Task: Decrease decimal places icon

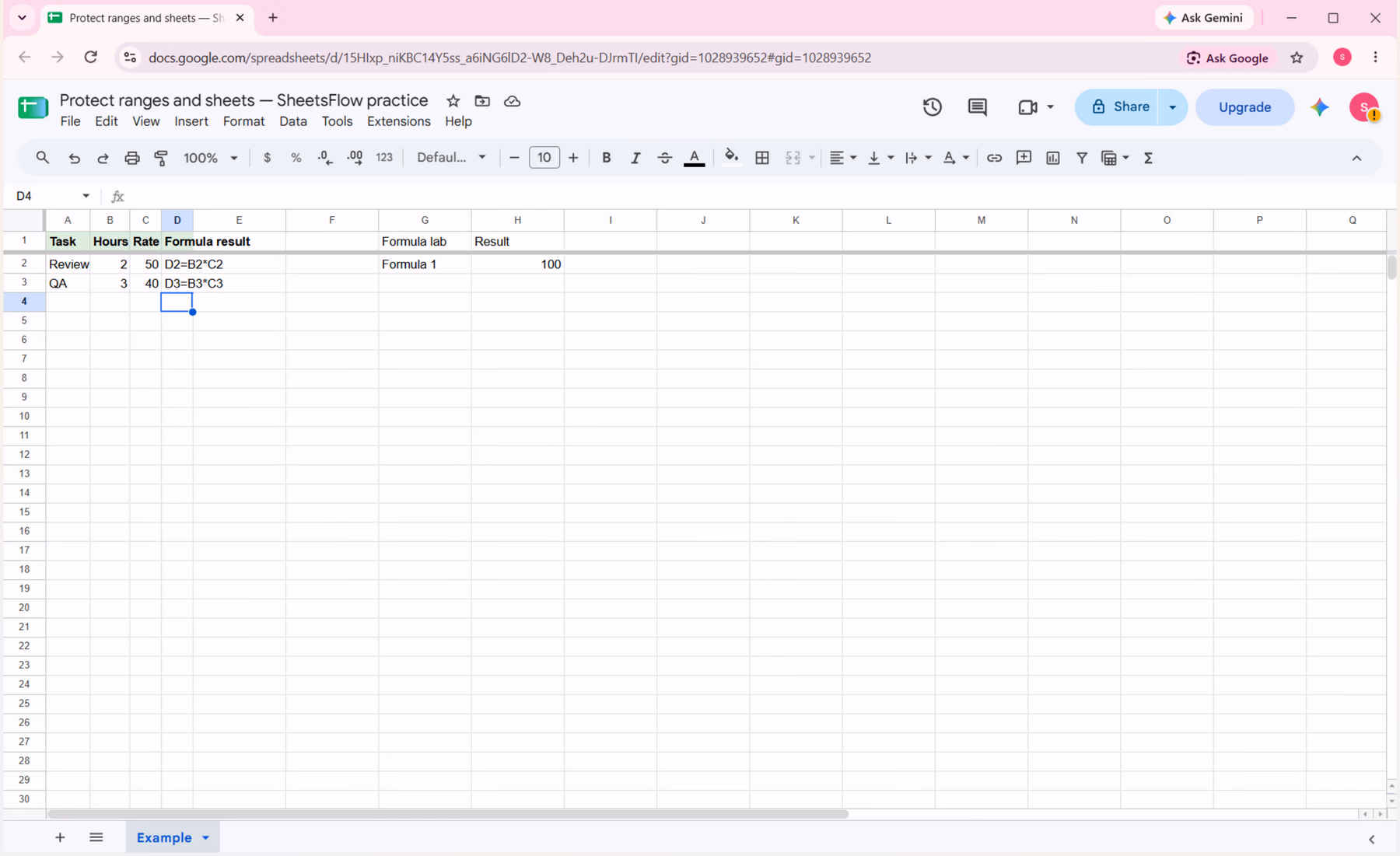Action: 325,158
